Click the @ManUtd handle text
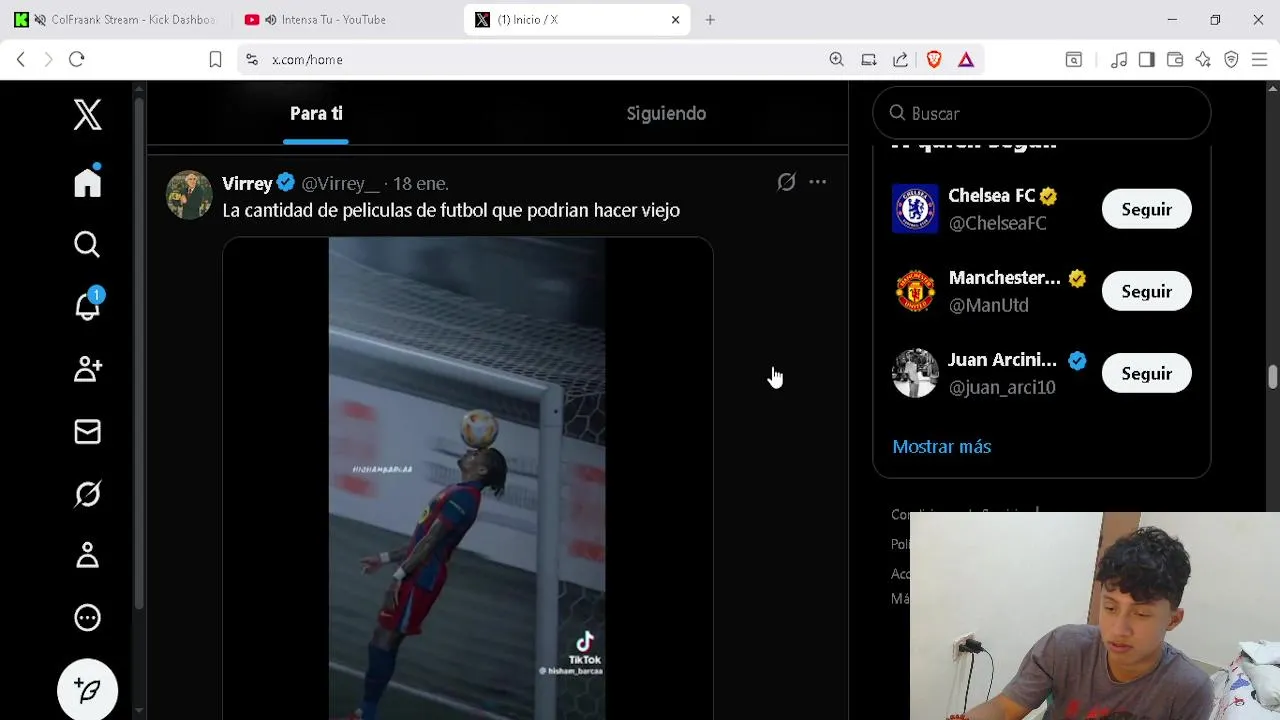1280x720 pixels. (x=988, y=305)
